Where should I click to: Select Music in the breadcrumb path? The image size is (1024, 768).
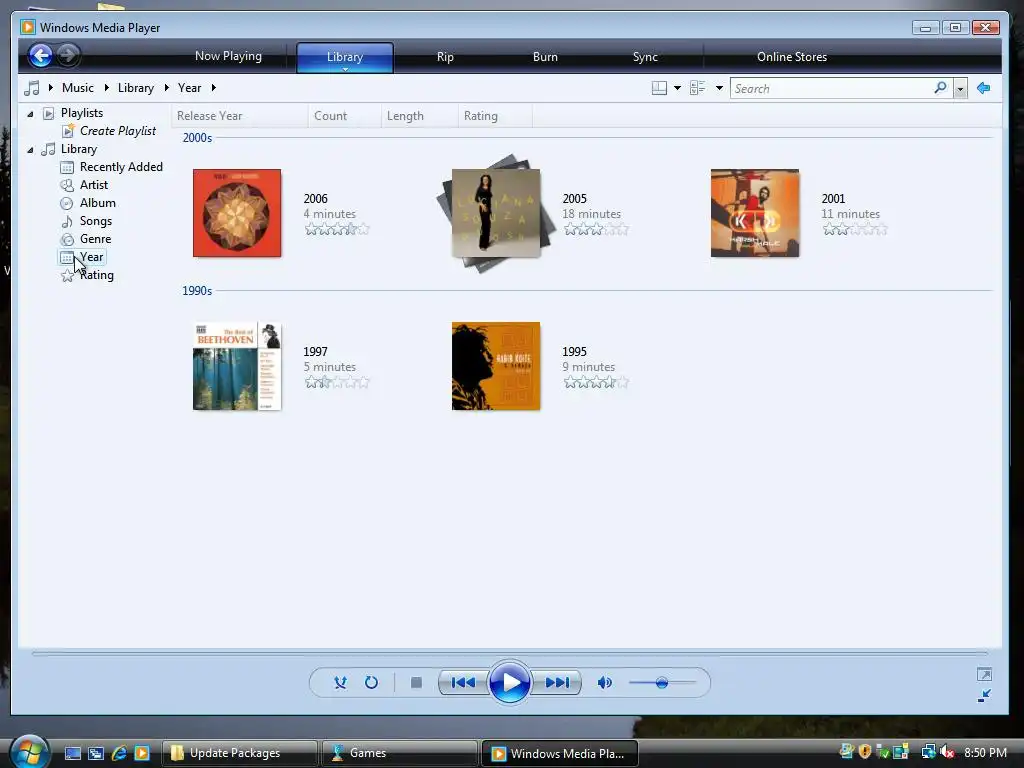78,88
